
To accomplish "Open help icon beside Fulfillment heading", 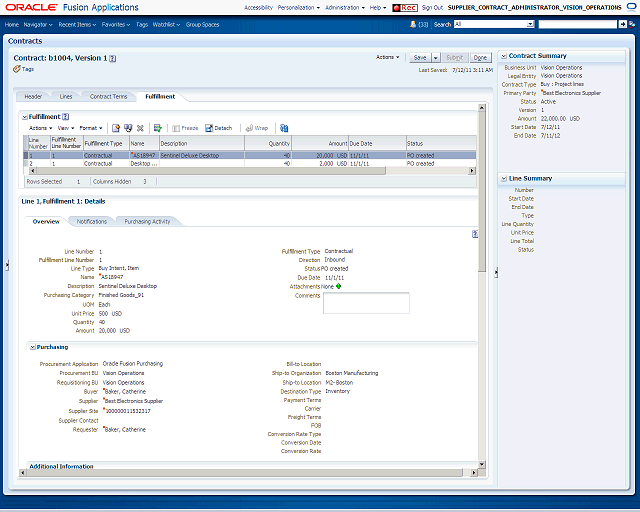I will 65,117.
